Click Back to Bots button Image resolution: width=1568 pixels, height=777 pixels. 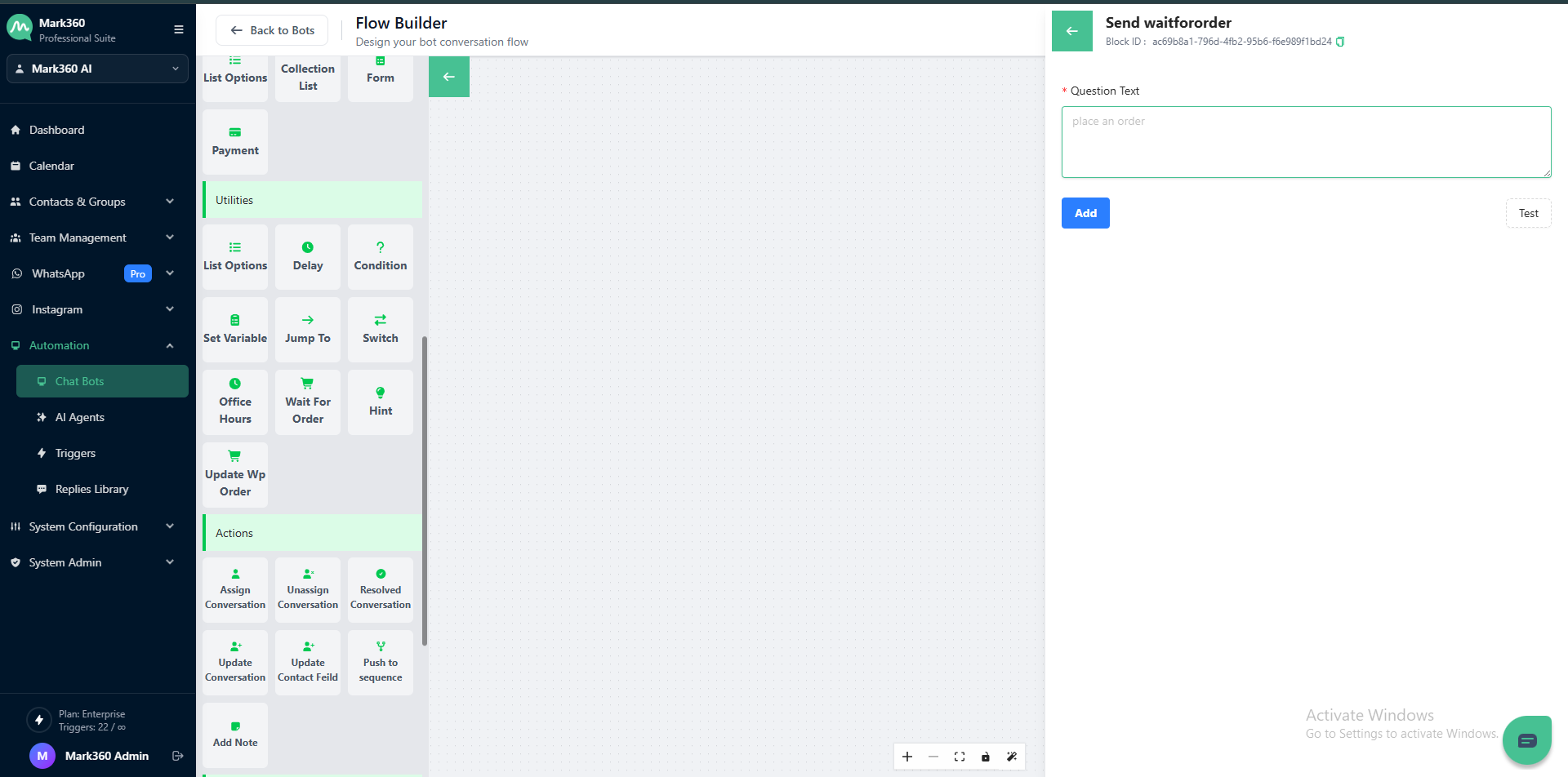pyautogui.click(x=272, y=30)
